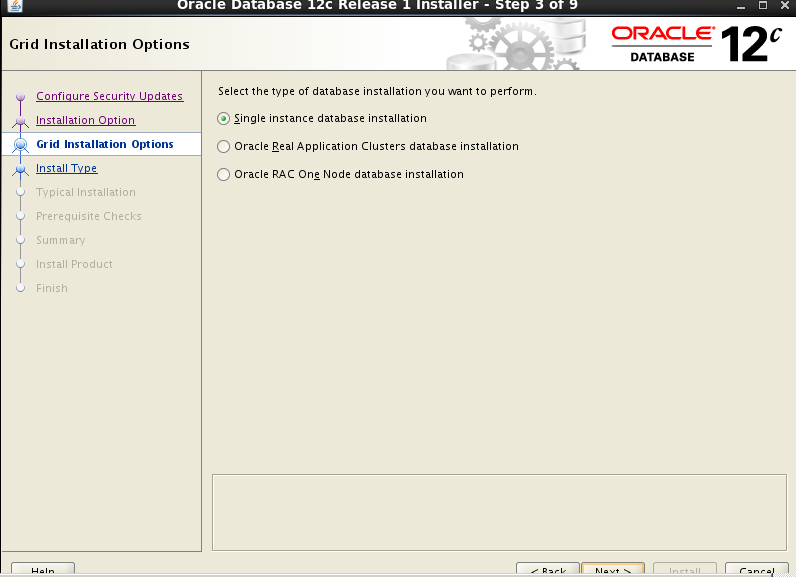Select the Grid Installation Options step
This screenshot has width=796, height=577.
[105, 144]
